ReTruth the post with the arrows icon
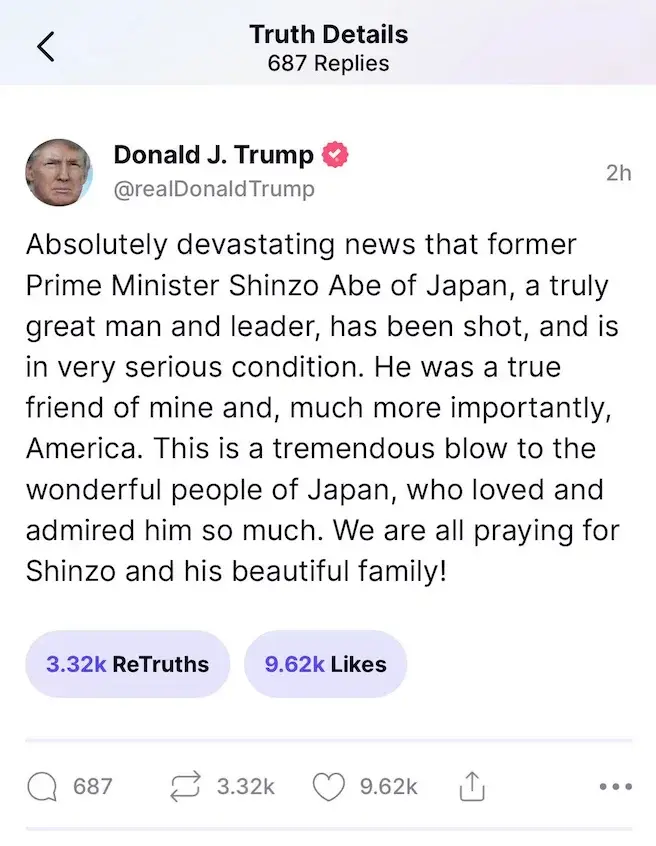656x846 pixels. [186, 787]
